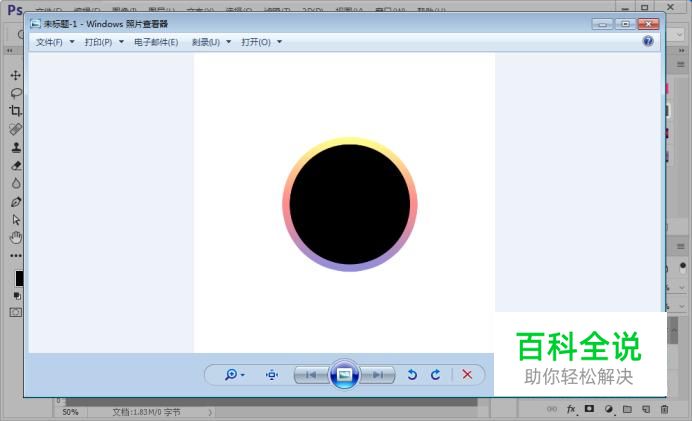Click the link layers icon
Image resolution: width=692 pixels, height=421 pixels.
[552, 409]
